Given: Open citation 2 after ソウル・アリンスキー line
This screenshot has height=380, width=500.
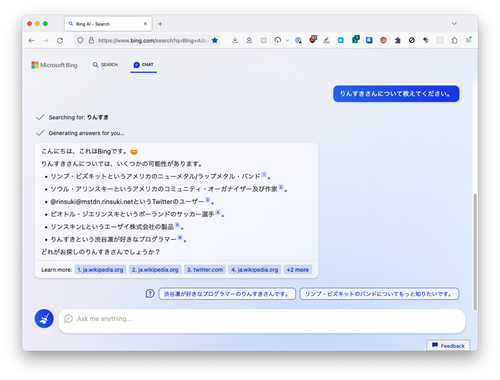Looking at the screenshot, I should tap(281, 187).
